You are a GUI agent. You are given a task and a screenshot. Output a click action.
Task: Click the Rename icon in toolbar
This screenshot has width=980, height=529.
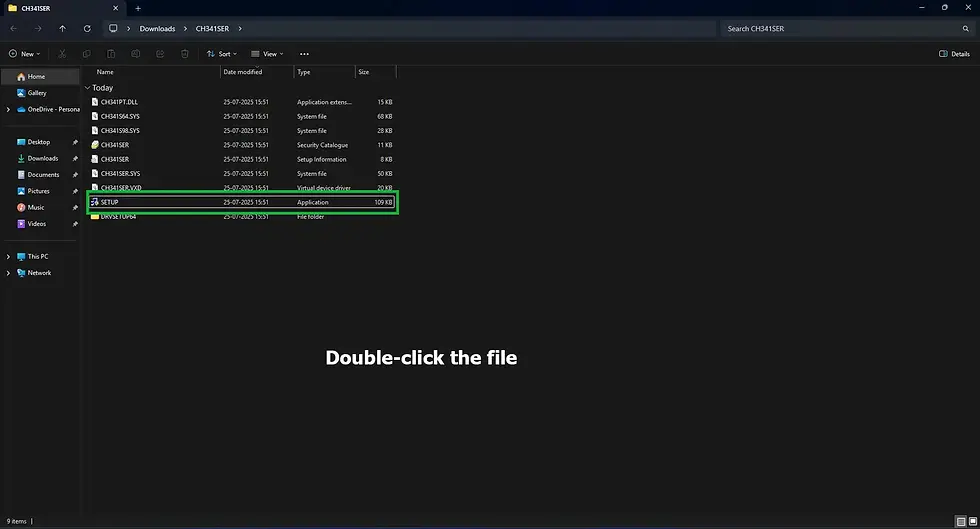[x=136, y=54]
